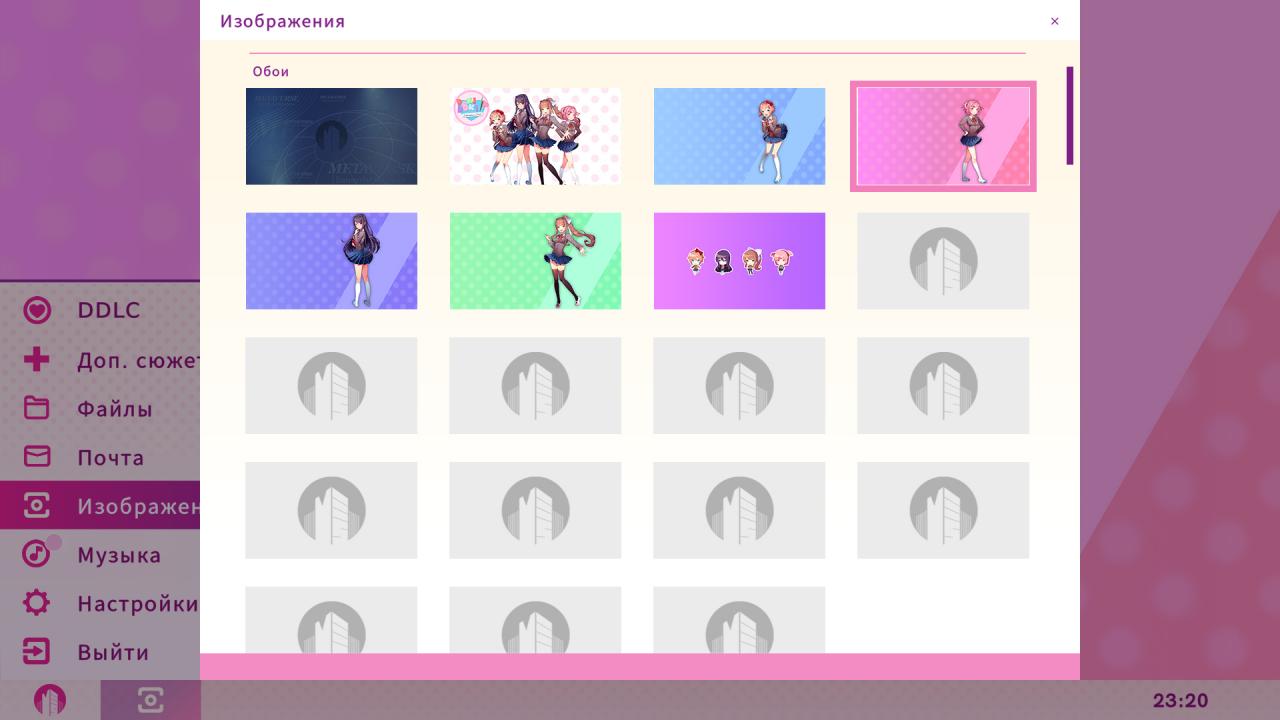
Task: Select highlighted Изображения menu entry
Action: pyautogui.click(x=100, y=506)
